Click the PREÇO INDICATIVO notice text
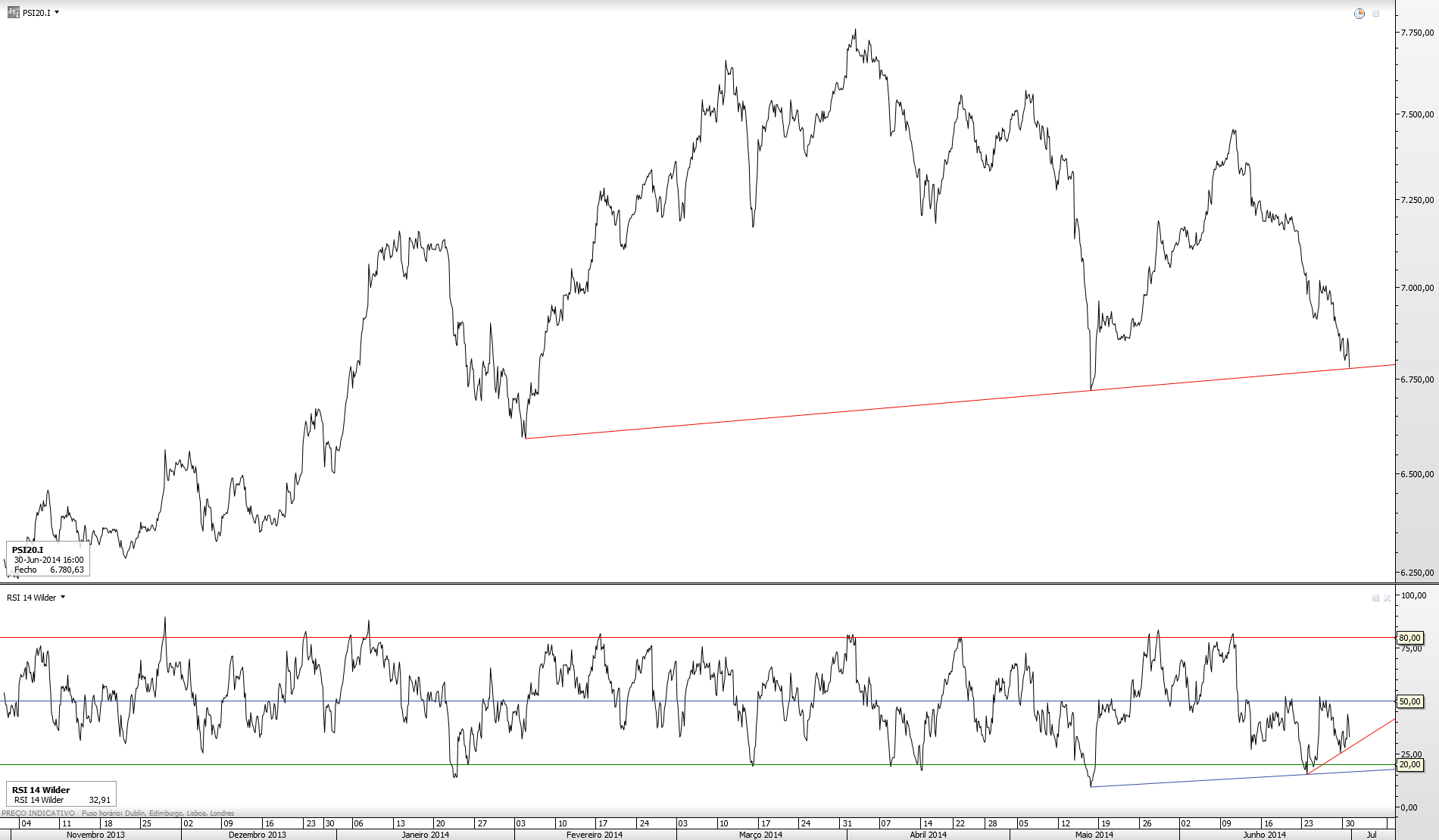The width and height of the screenshot is (1439, 840). pos(39,813)
